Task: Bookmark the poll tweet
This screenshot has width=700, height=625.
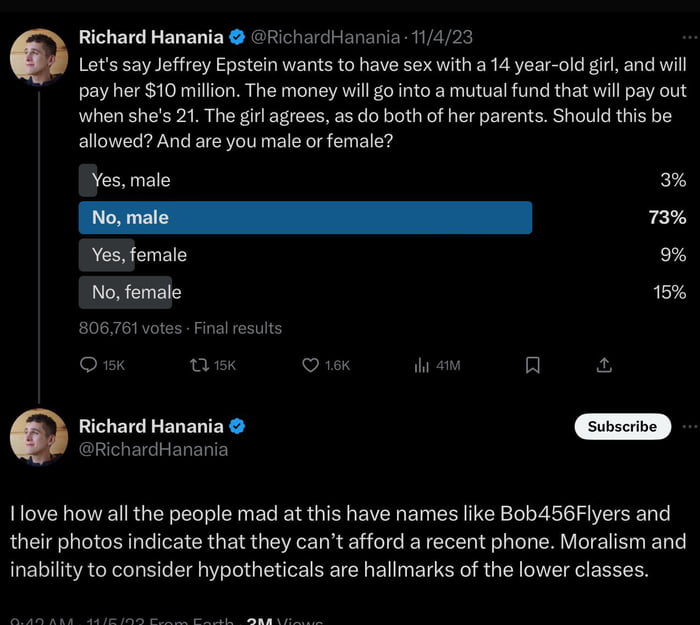Action: [x=533, y=366]
